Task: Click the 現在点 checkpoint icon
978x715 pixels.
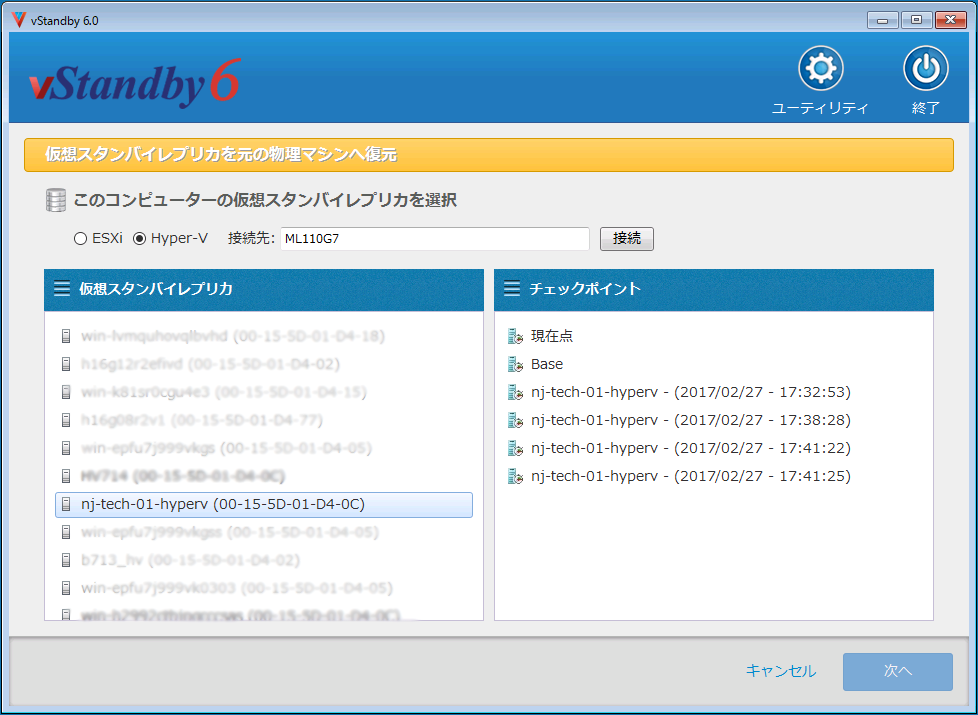Action: pos(515,336)
